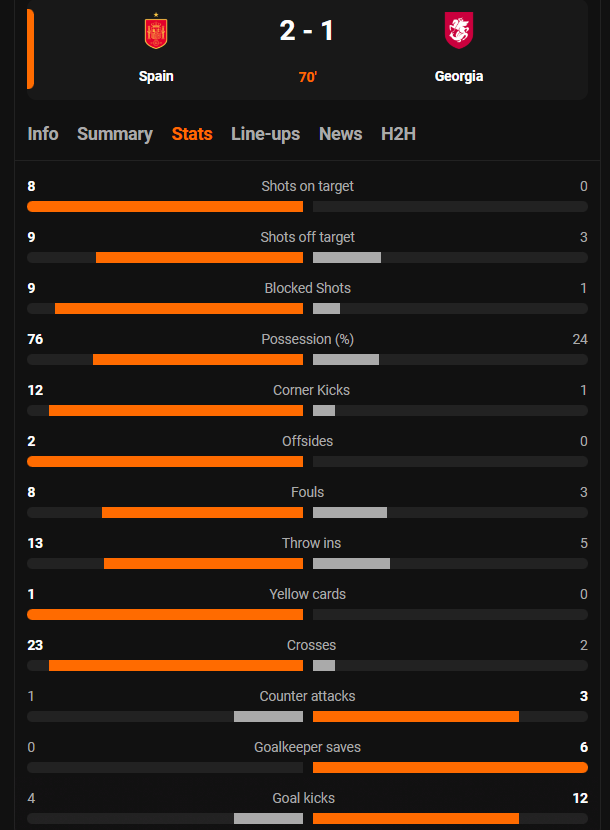Click the Offsides orange bar for Spain
This screenshot has height=830, width=610.
tap(165, 461)
